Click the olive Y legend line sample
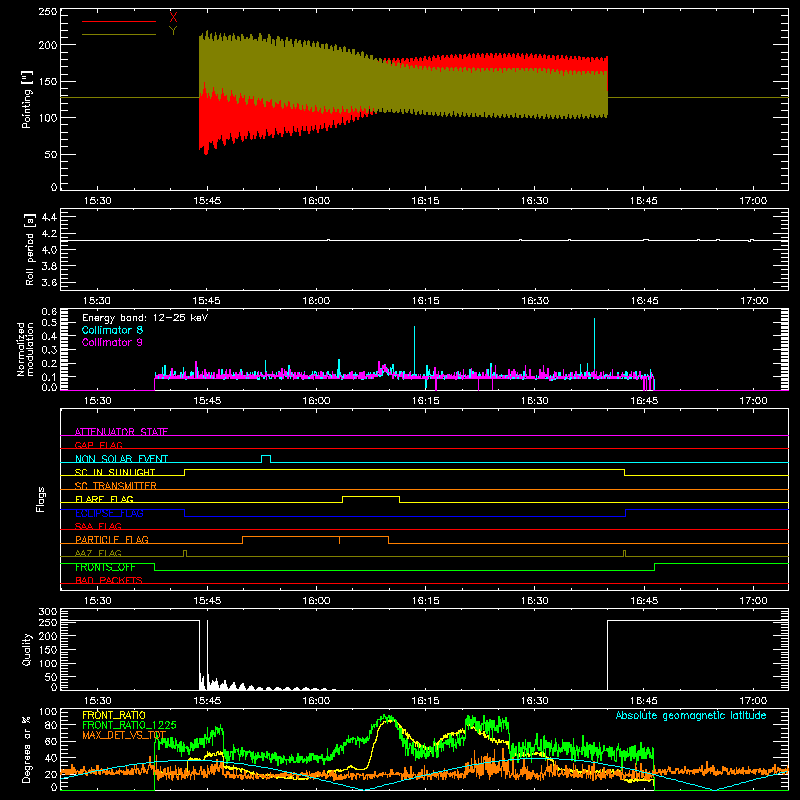Viewport: 800px width, 800px height. pyautogui.click(x=118, y=34)
